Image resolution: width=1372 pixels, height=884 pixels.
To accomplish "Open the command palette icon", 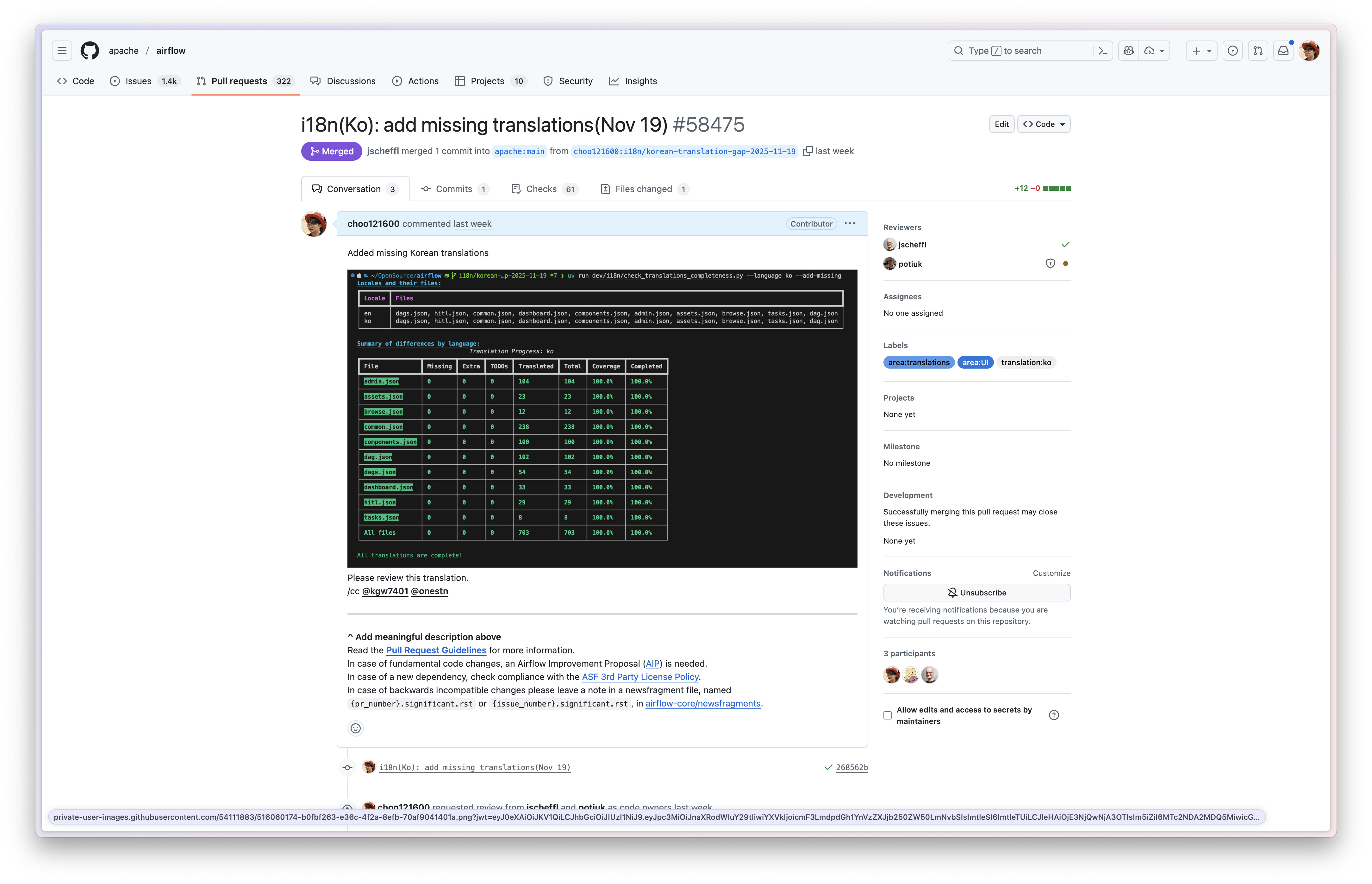I will (x=1103, y=51).
